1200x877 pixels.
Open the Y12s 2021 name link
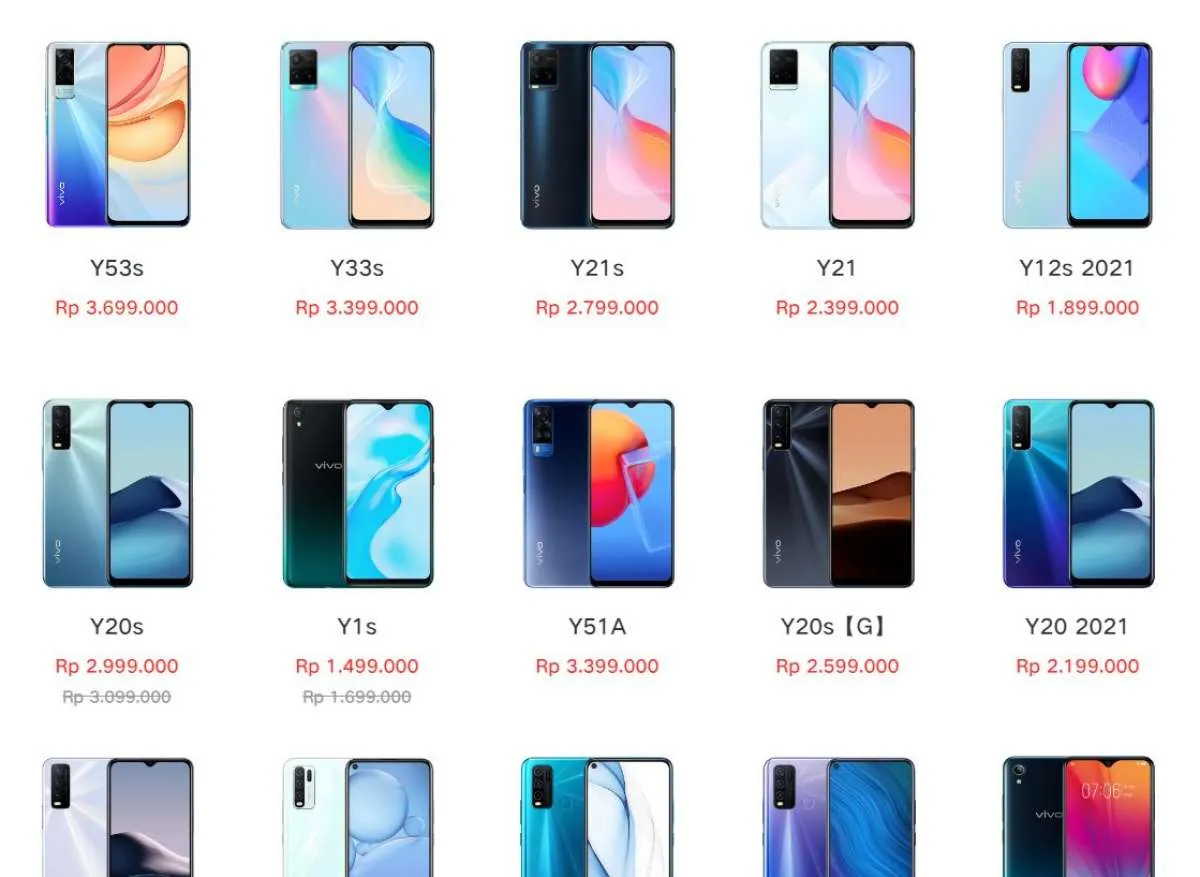pyautogui.click(x=1077, y=268)
